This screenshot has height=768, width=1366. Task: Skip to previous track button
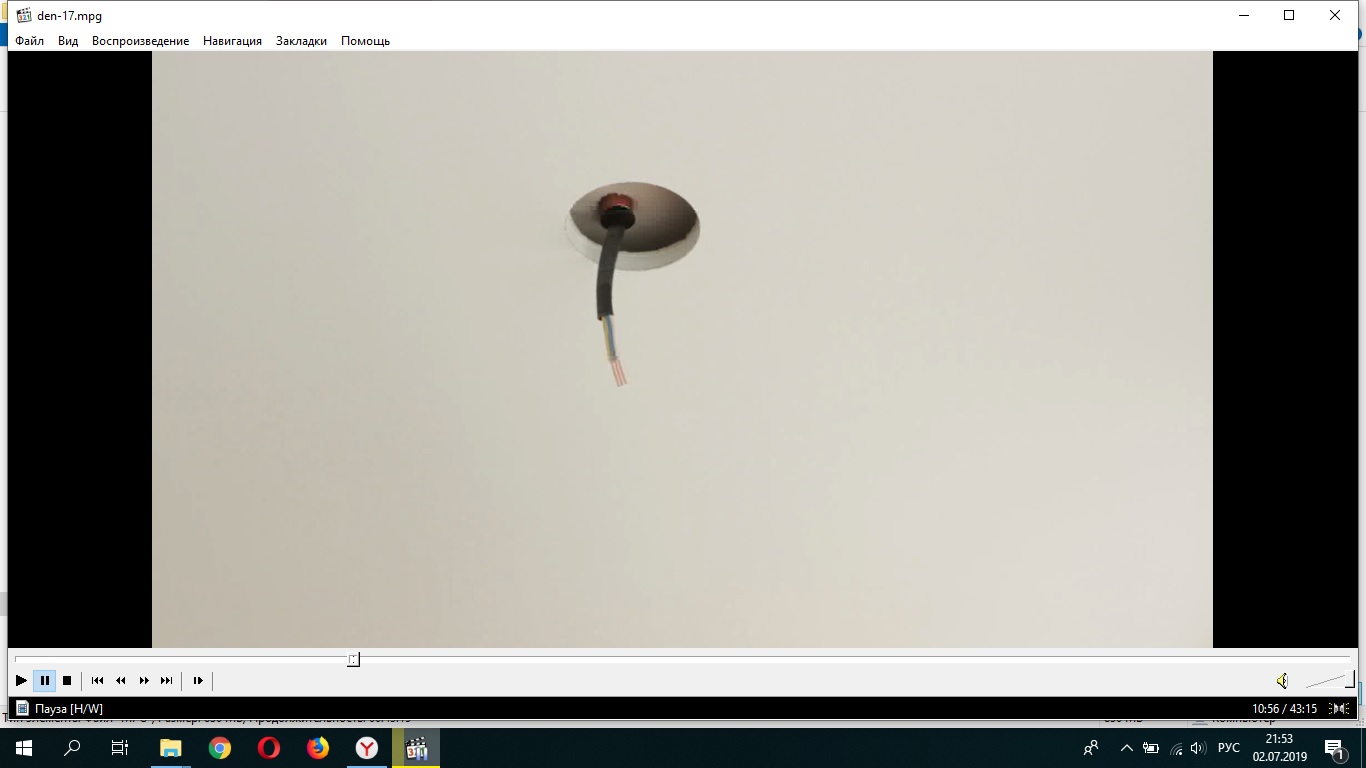[x=97, y=680]
